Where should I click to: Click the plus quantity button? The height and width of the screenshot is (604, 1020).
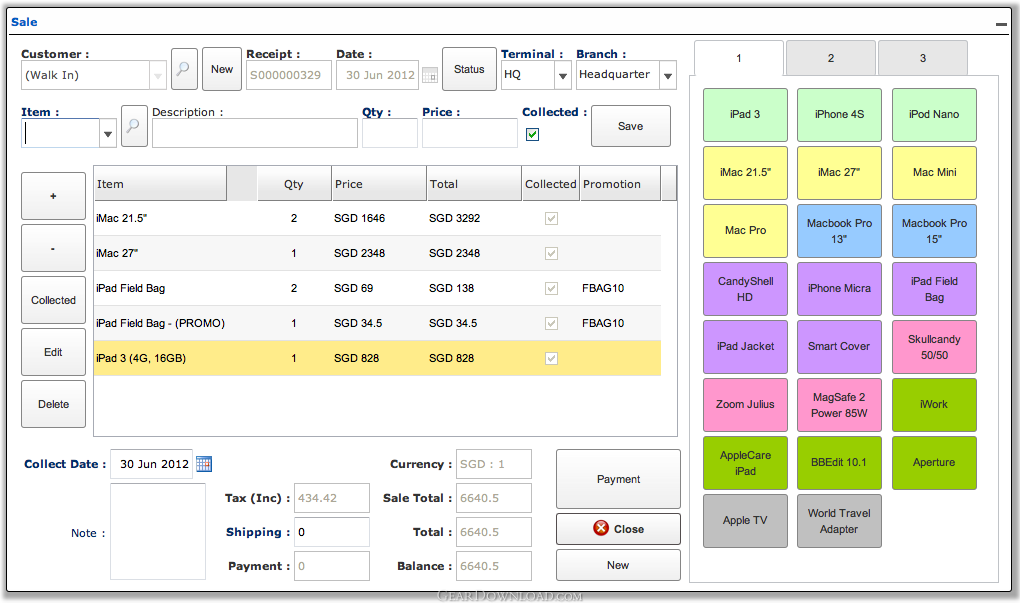coord(53,196)
